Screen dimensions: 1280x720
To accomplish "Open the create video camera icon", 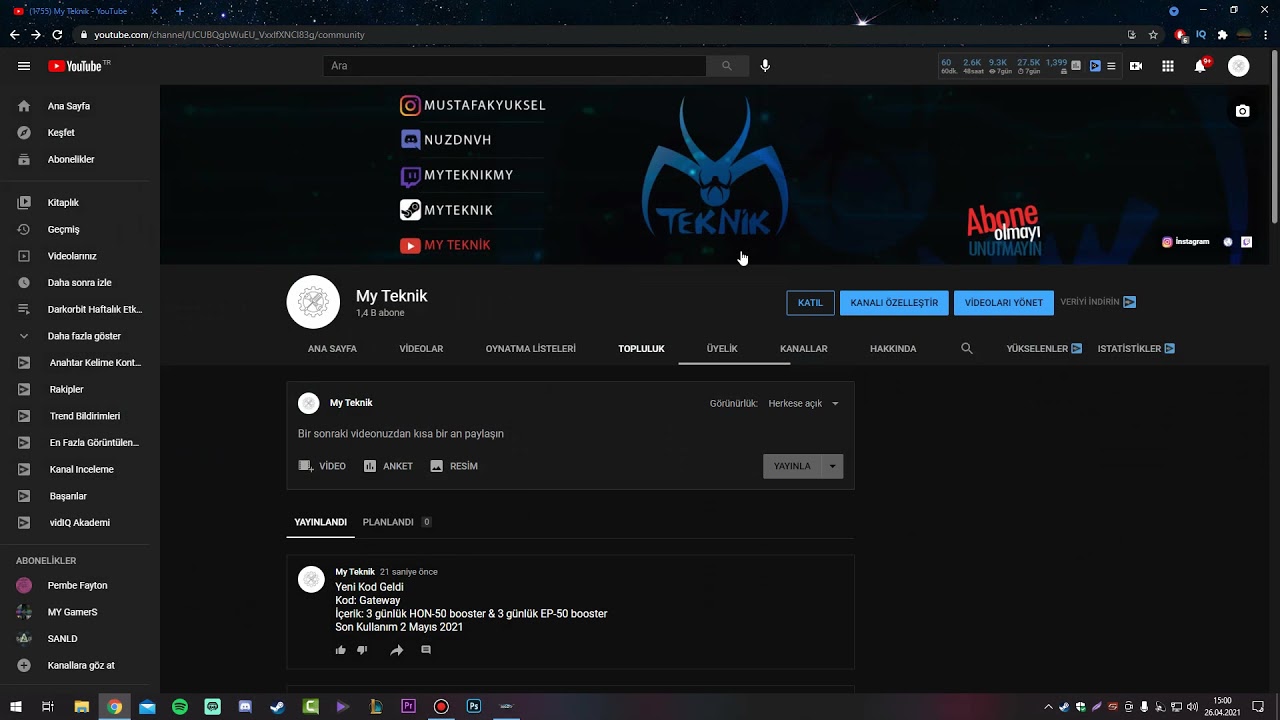I will tap(1136, 66).
